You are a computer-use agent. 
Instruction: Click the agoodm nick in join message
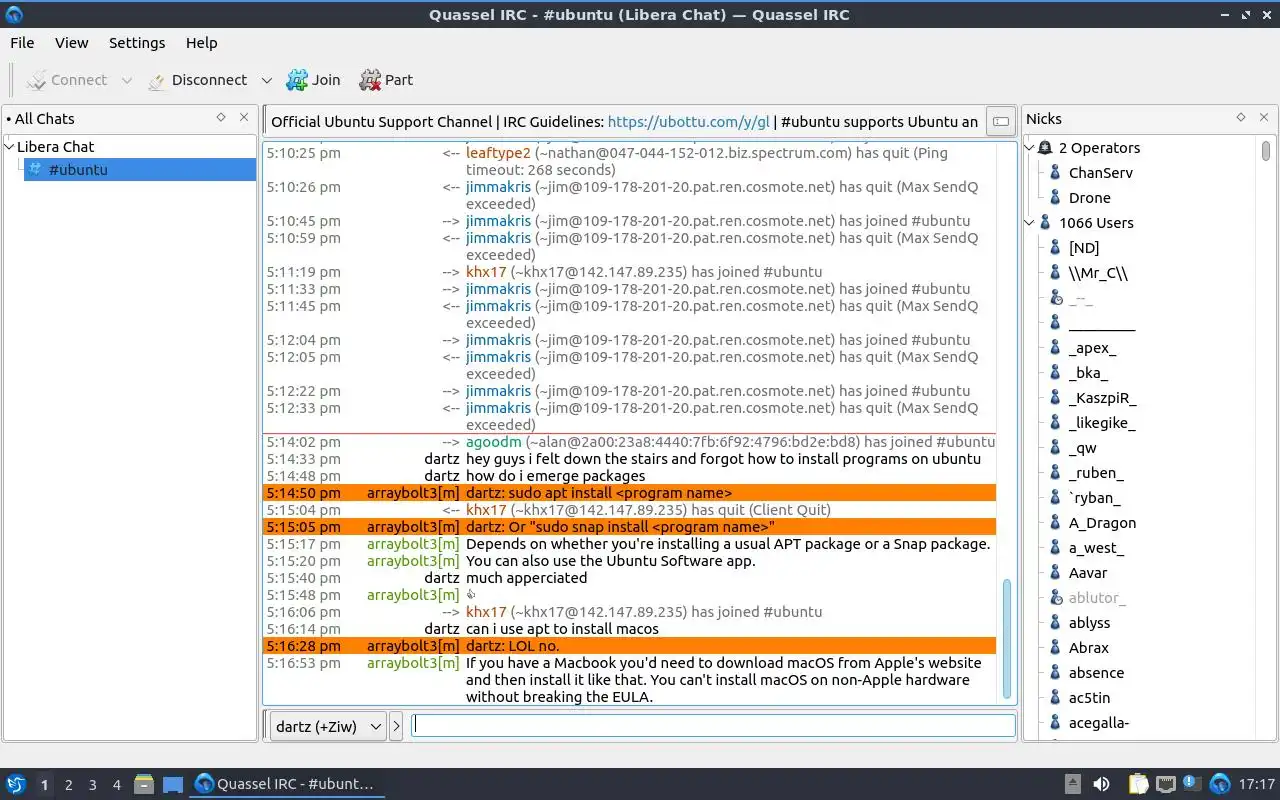494,442
